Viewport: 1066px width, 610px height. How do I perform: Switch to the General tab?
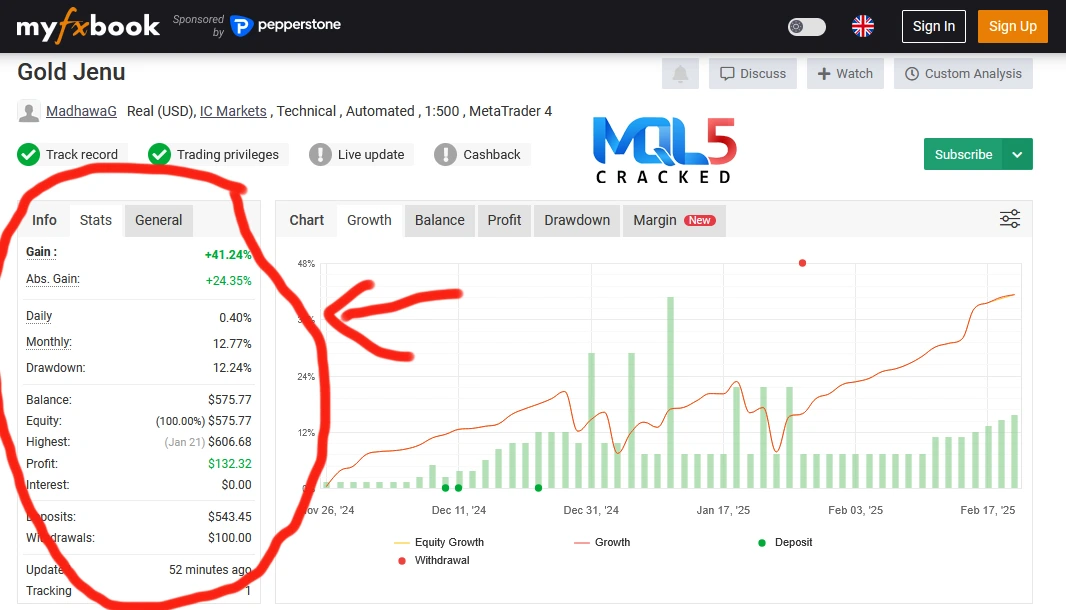point(158,220)
